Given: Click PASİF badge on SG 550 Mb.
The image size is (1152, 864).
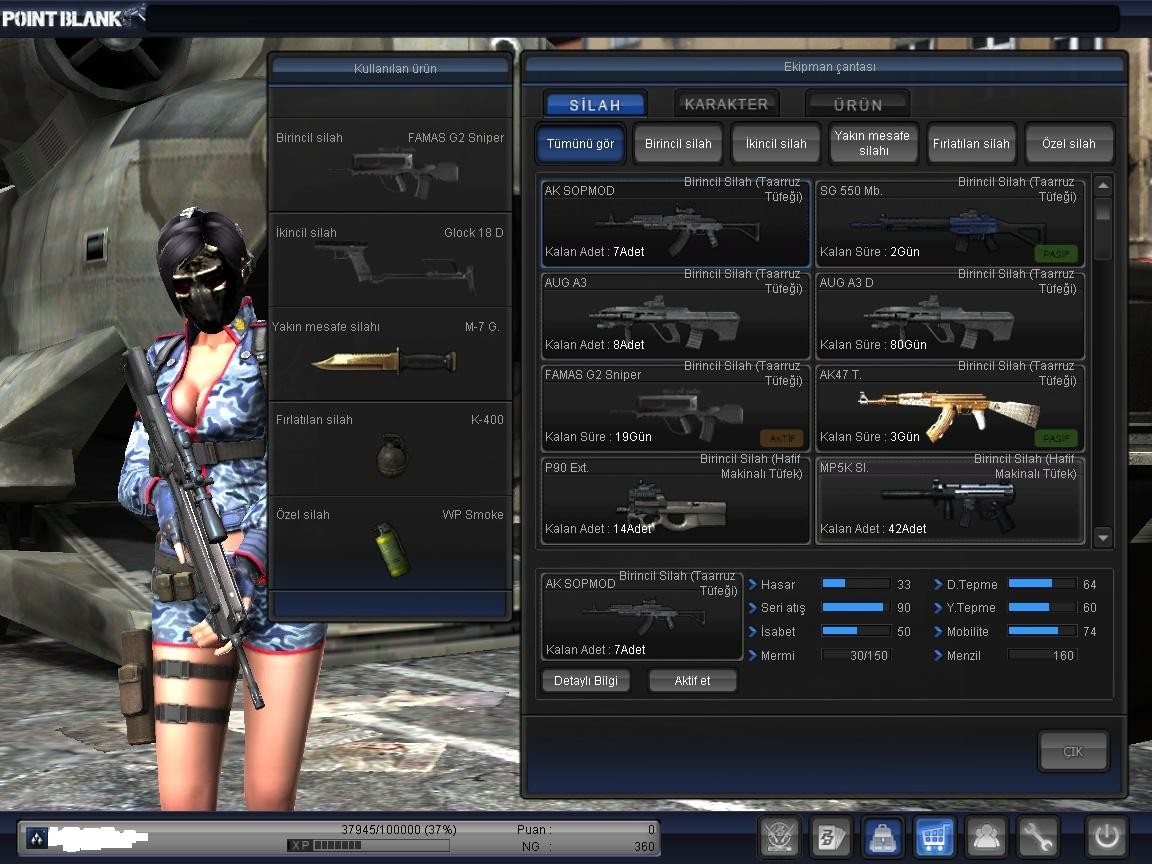Looking at the screenshot, I should (x=1056, y=253).
